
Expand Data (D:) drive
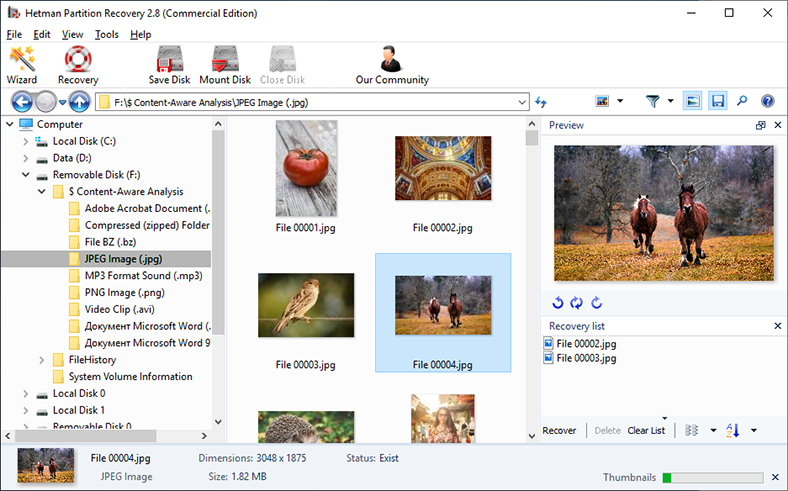pyautogui.click(x=26, y=158)
